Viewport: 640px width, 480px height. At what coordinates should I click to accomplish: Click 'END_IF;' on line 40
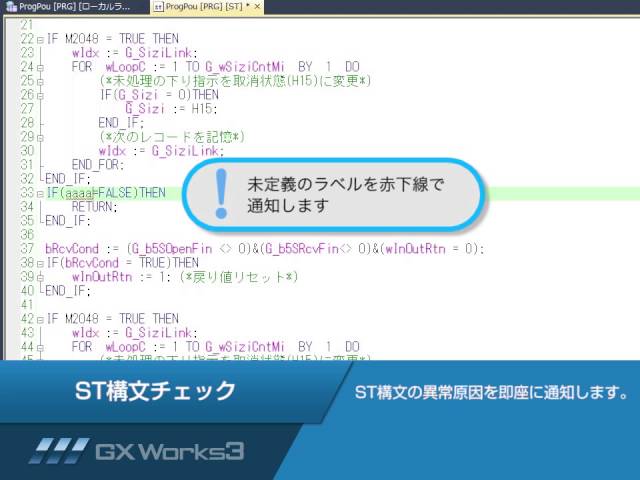[68, 291]
